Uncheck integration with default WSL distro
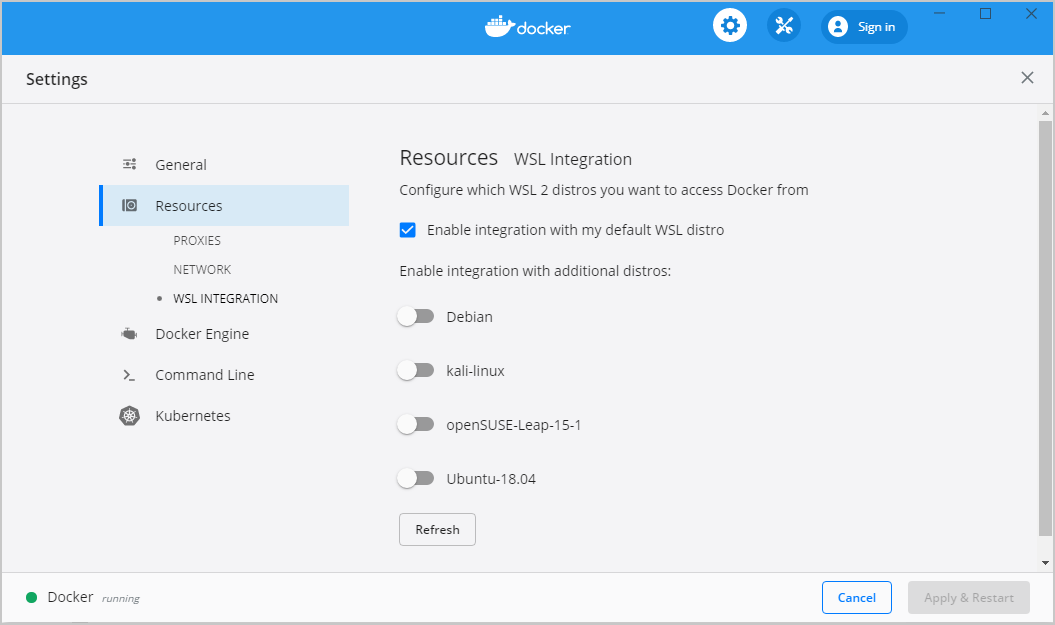The width and height of the screenshot is (1055, 625). point(407,229)
